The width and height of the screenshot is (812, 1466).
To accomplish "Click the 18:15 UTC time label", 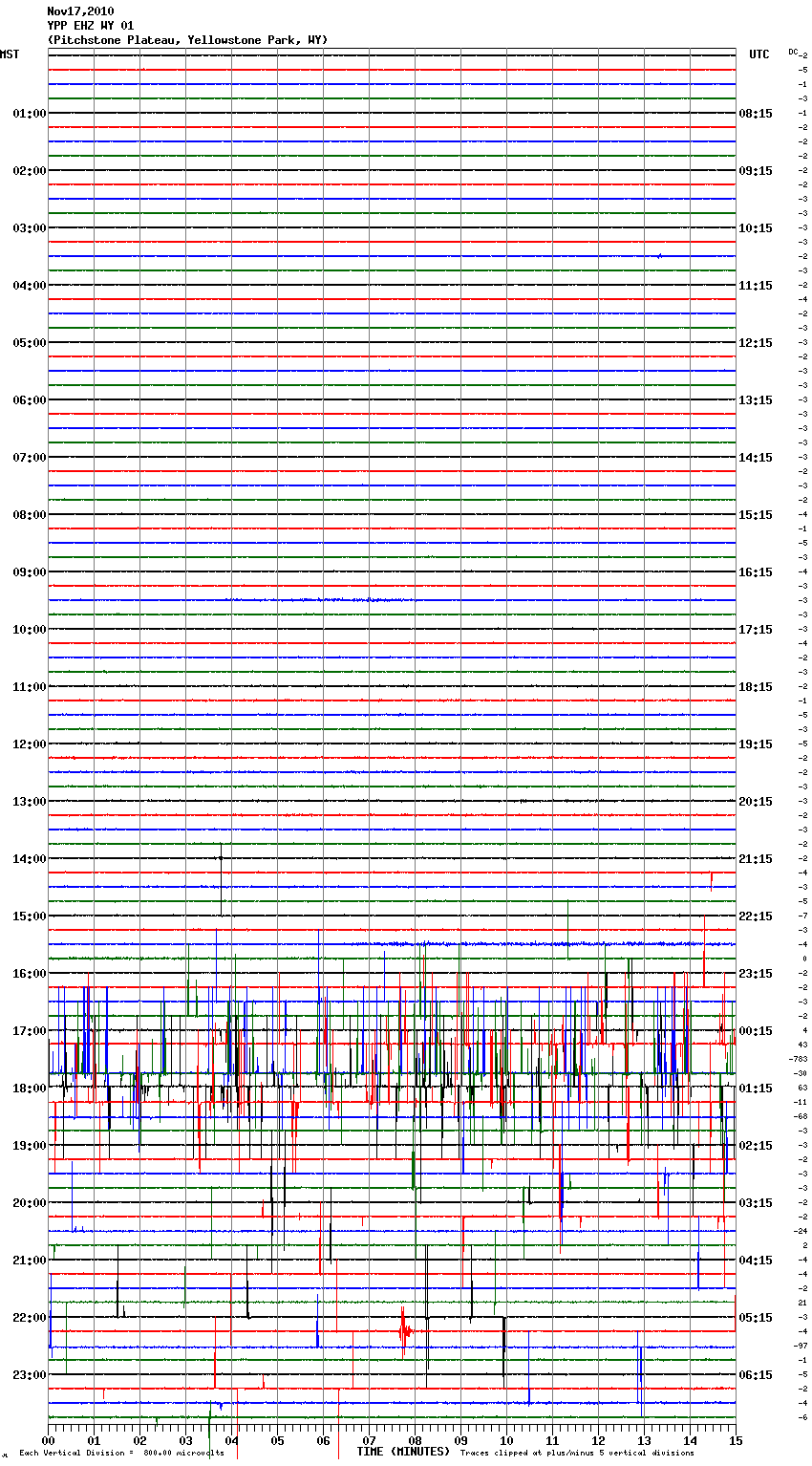I will [756, 687].
